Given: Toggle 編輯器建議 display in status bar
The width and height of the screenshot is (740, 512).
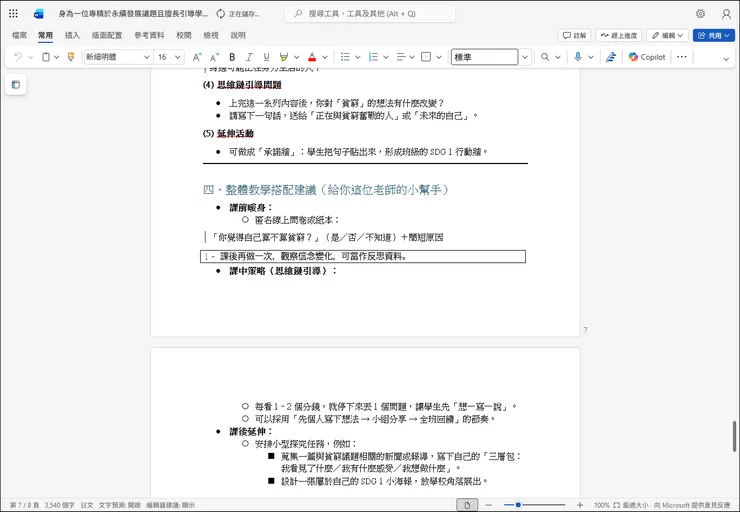Looking at the screenshot, I should click(170, 505).
